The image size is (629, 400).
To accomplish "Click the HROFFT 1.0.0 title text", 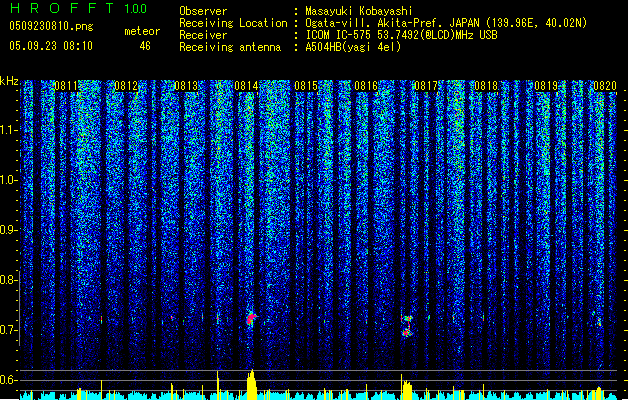I will pyautogui.click(x=79, y=8).
